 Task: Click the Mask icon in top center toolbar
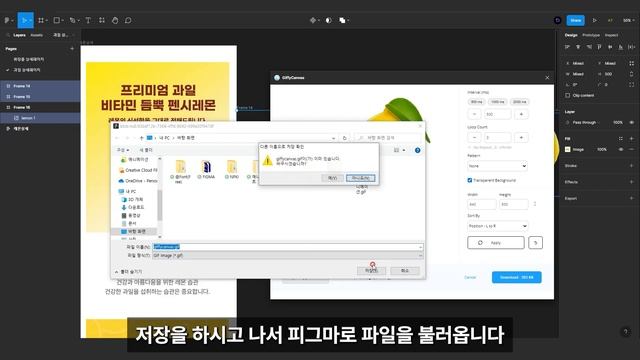tap(329, 20)
